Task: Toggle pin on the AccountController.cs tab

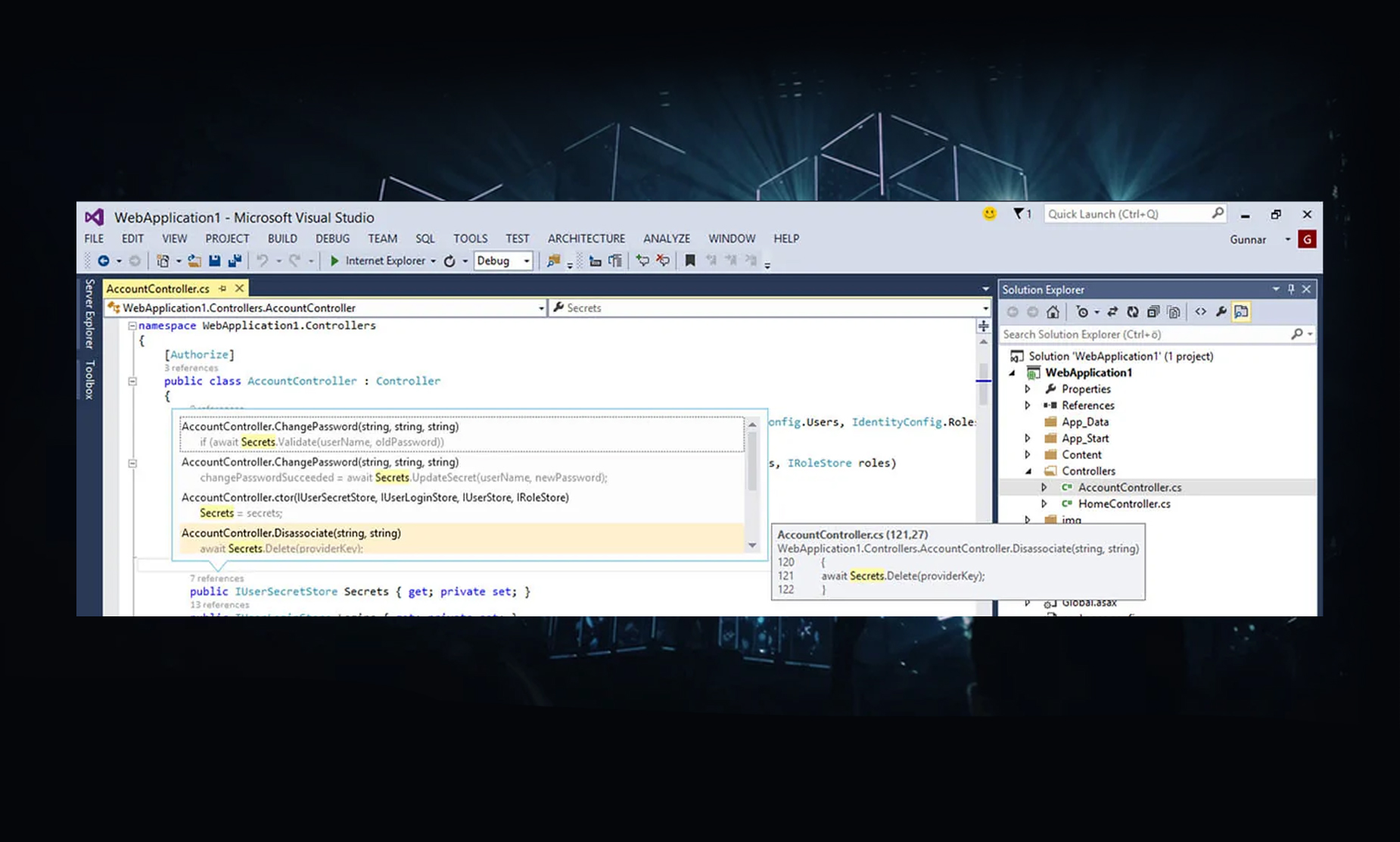Action: point(222,288)
